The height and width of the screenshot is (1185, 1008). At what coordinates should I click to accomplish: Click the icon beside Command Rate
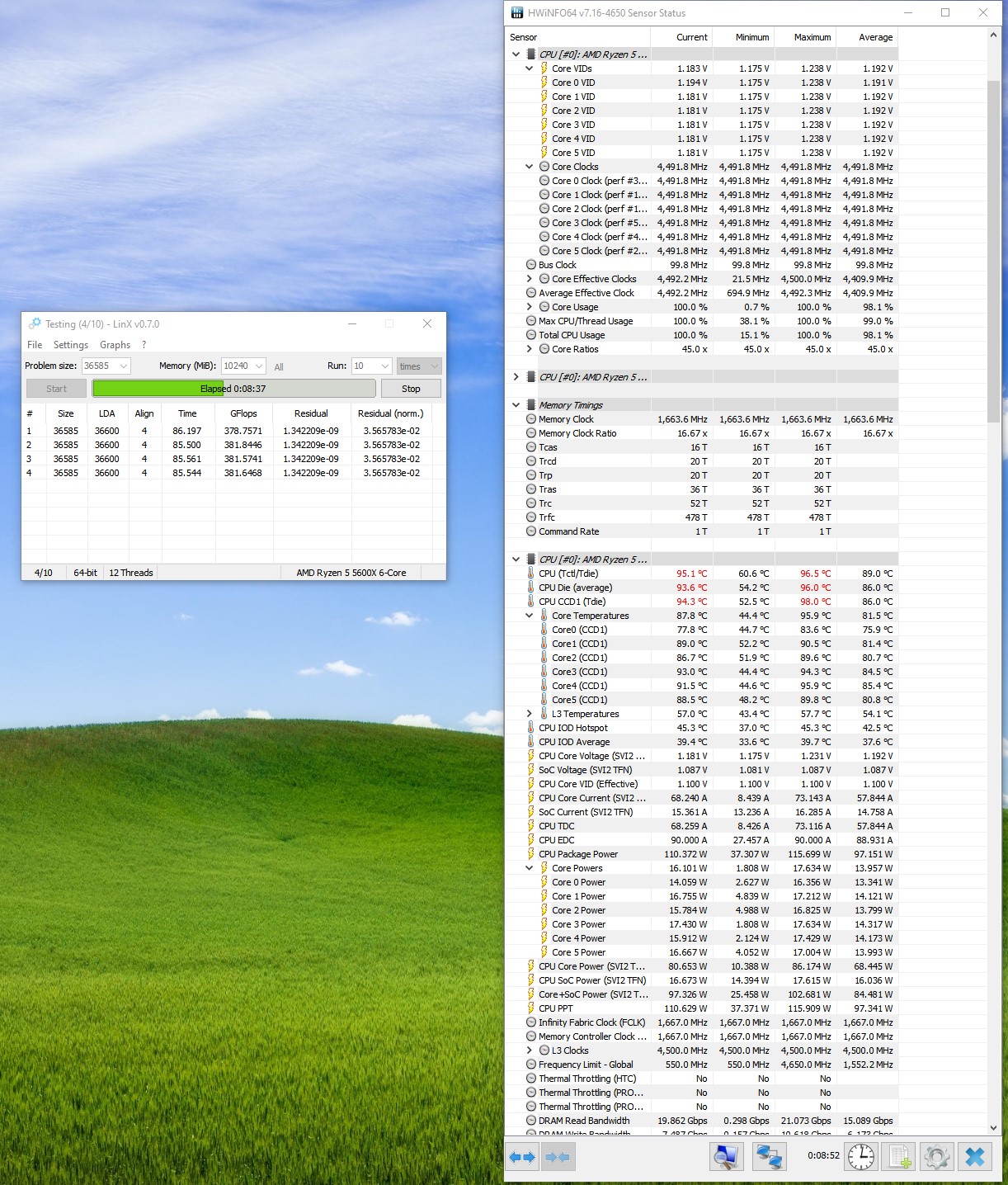click(x=531, y=531)
